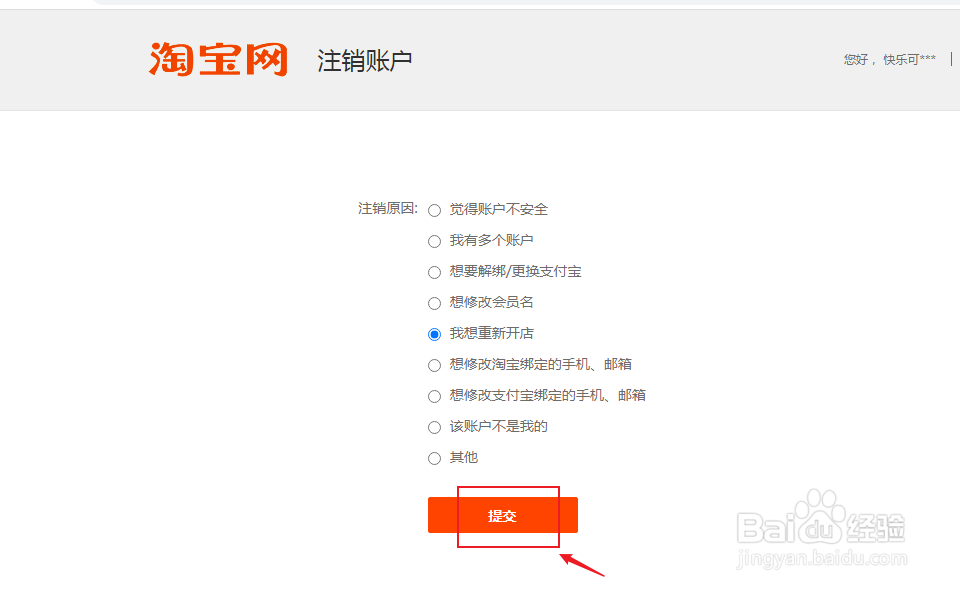This screenshot has height=591, width=960.
Task: Click the checked 我想重新开店 radio circle
Action: (434, 334)
